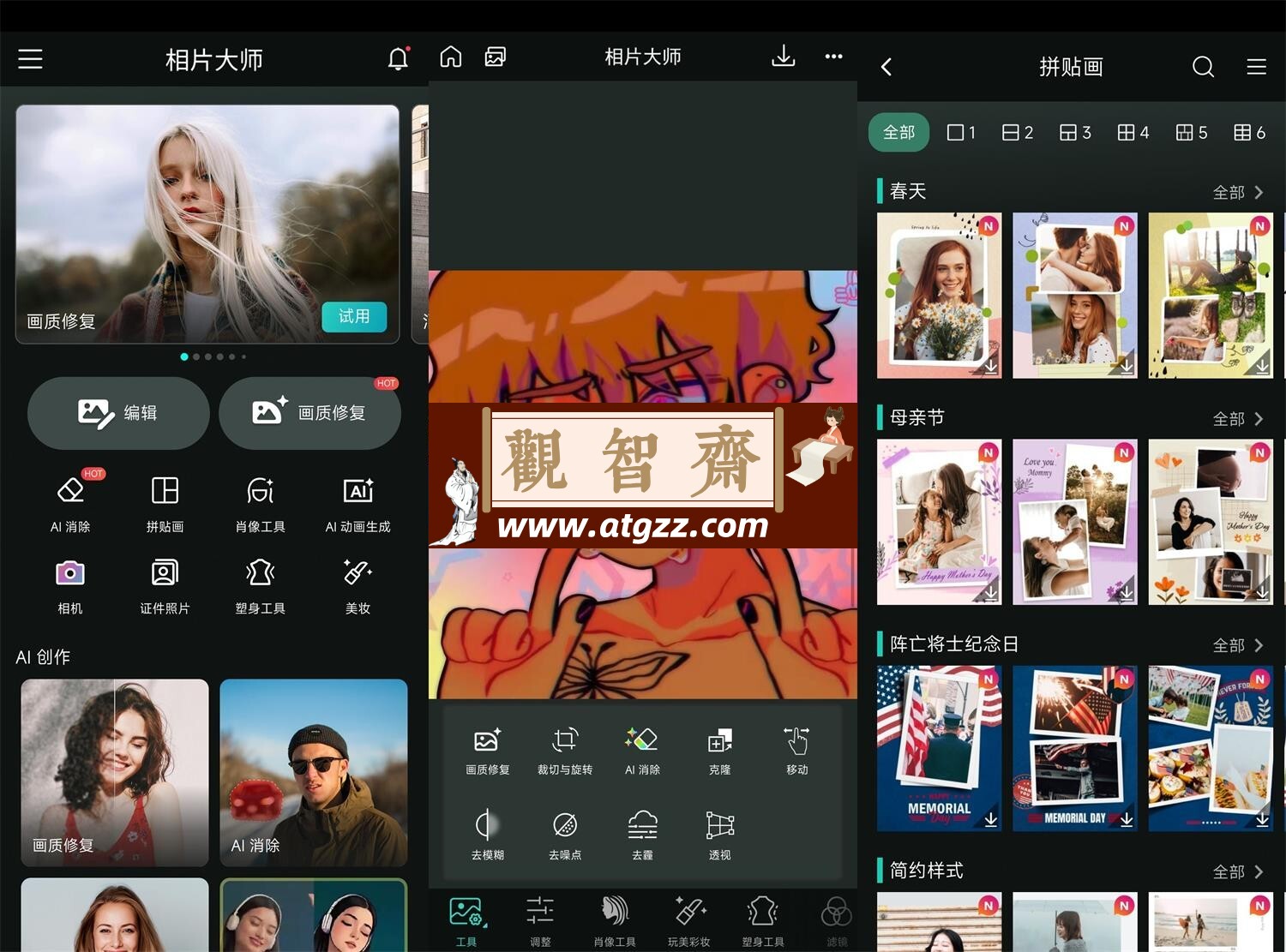
Task: Open the 相机 camera icon
Action: (70, 586)
